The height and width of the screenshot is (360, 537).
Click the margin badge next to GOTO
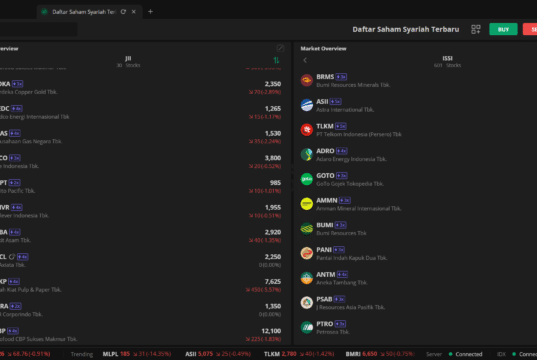pos(342,176)
